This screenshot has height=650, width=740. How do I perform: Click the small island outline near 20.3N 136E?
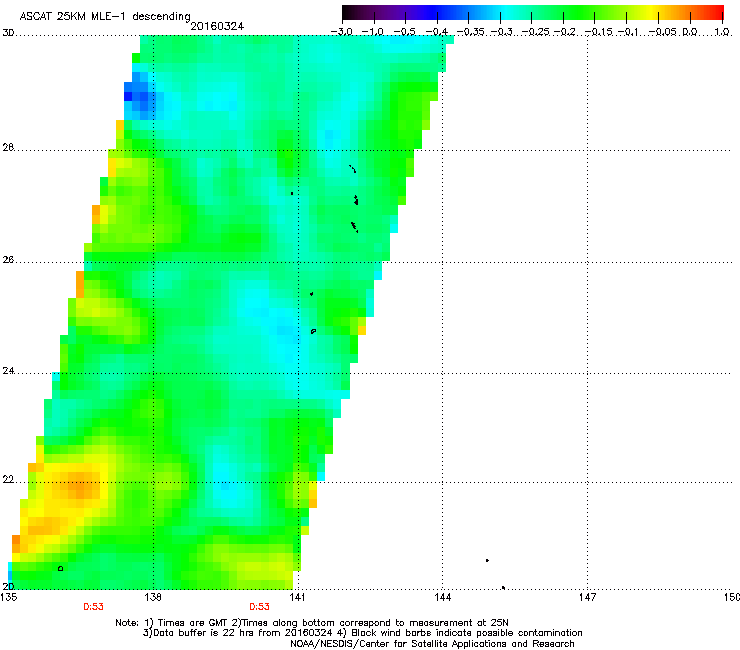click(x=60, y=569)
